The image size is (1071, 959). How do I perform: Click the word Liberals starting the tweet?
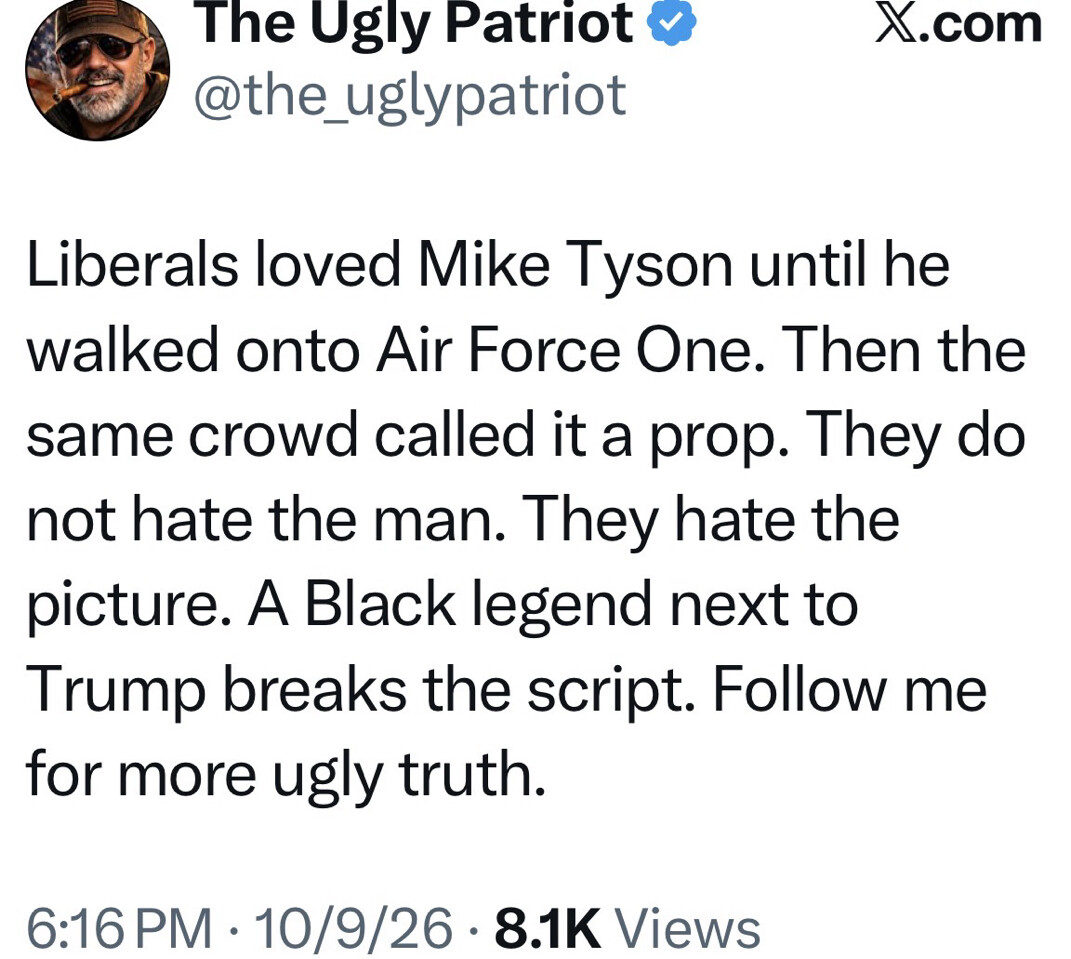pyautogui.click(x=133, y=265)
